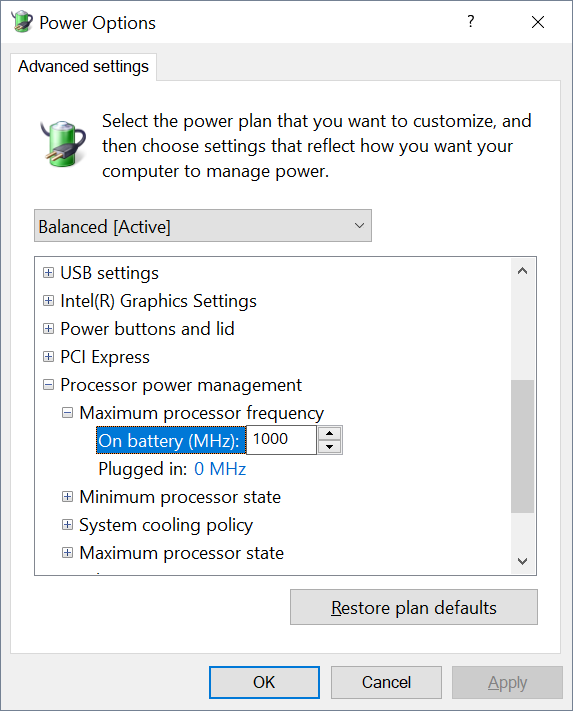Click the help question mark icon
The image size is (573, 711).
click(x=471, y=21)
